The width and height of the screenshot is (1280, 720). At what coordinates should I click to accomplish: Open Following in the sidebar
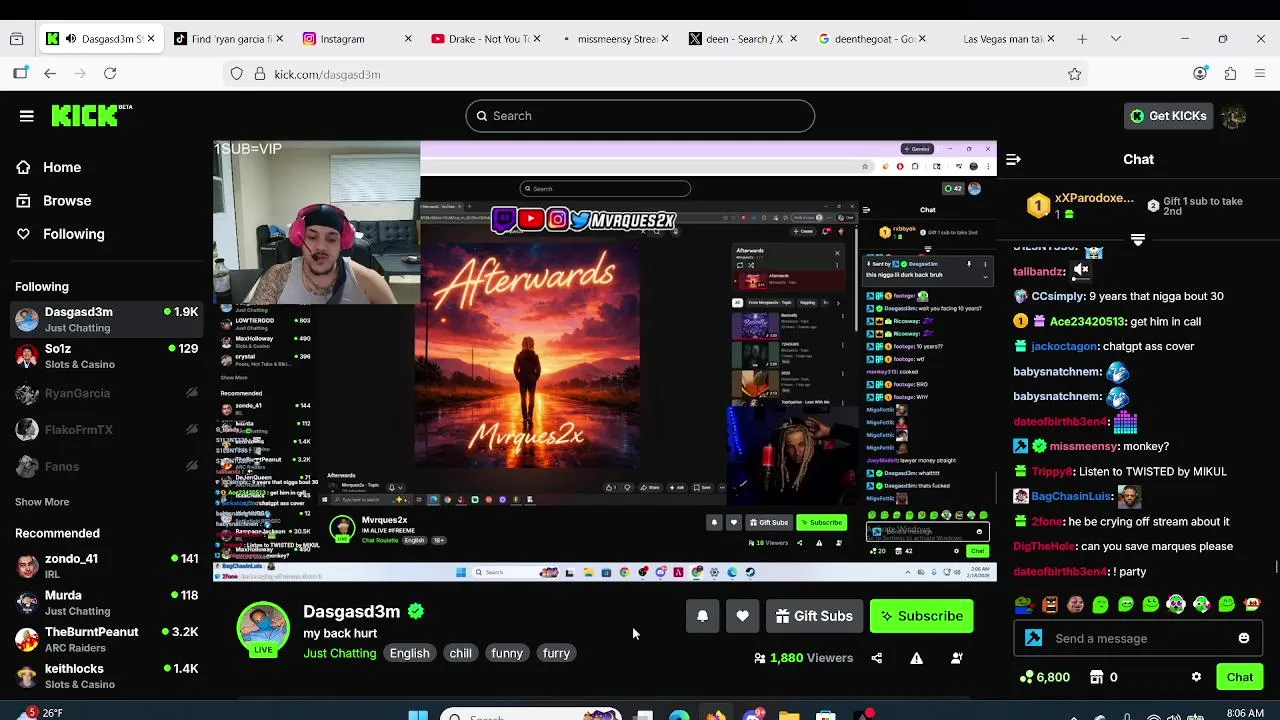(x=59, y=234)
